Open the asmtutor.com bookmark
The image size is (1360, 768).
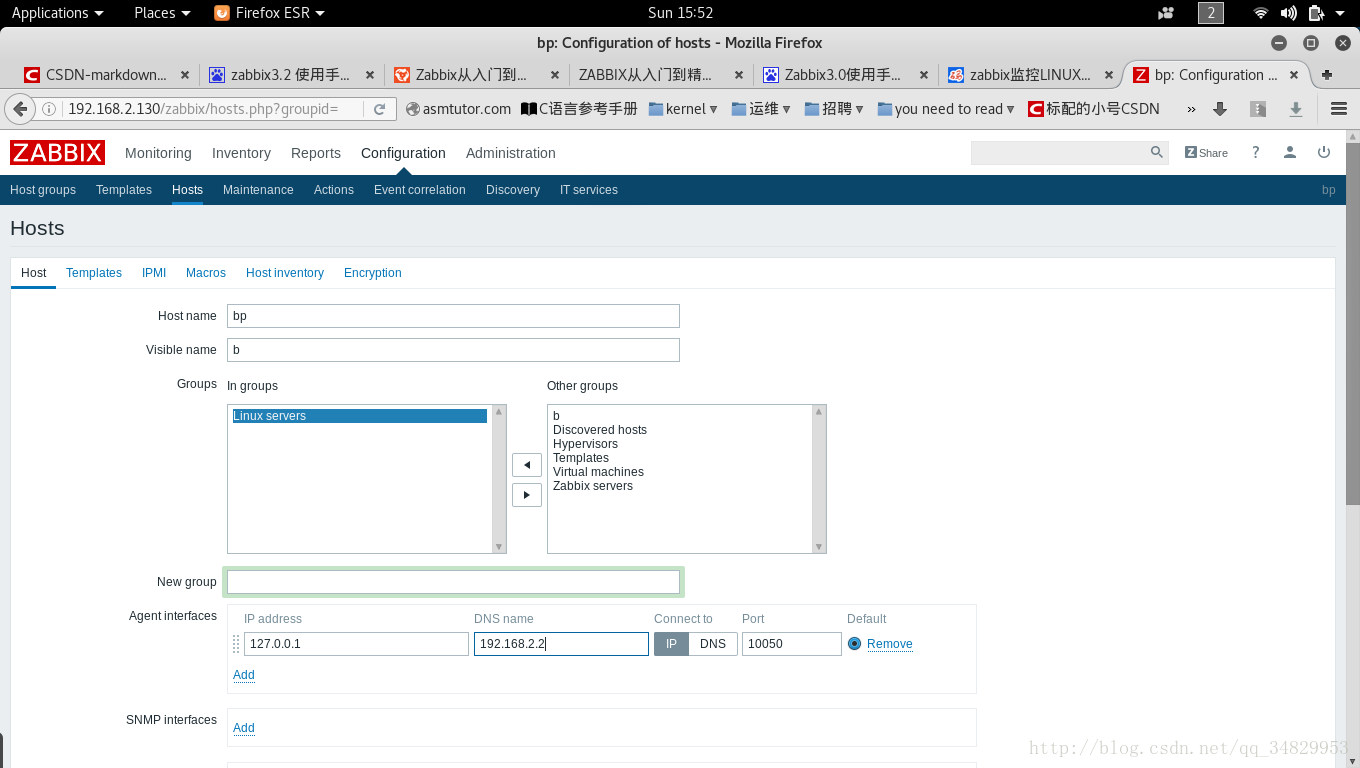tap(458, 109)
